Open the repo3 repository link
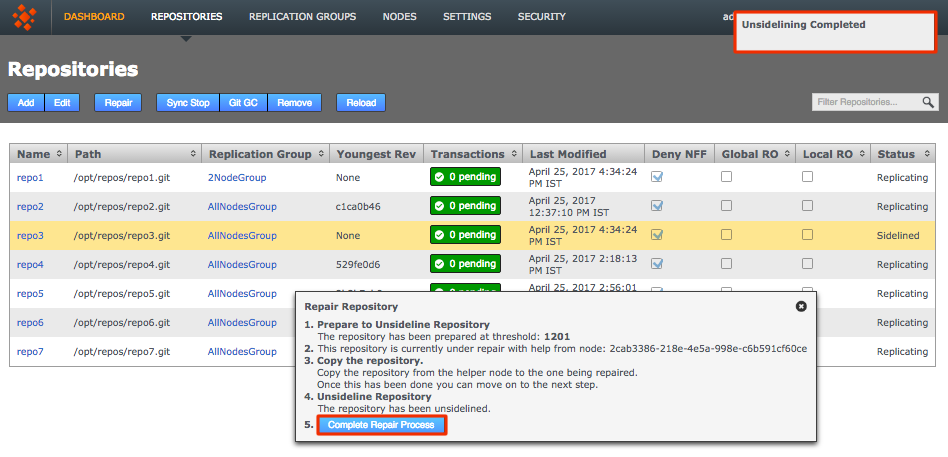This screenshot has height=457, width=948. click(30, 236)
